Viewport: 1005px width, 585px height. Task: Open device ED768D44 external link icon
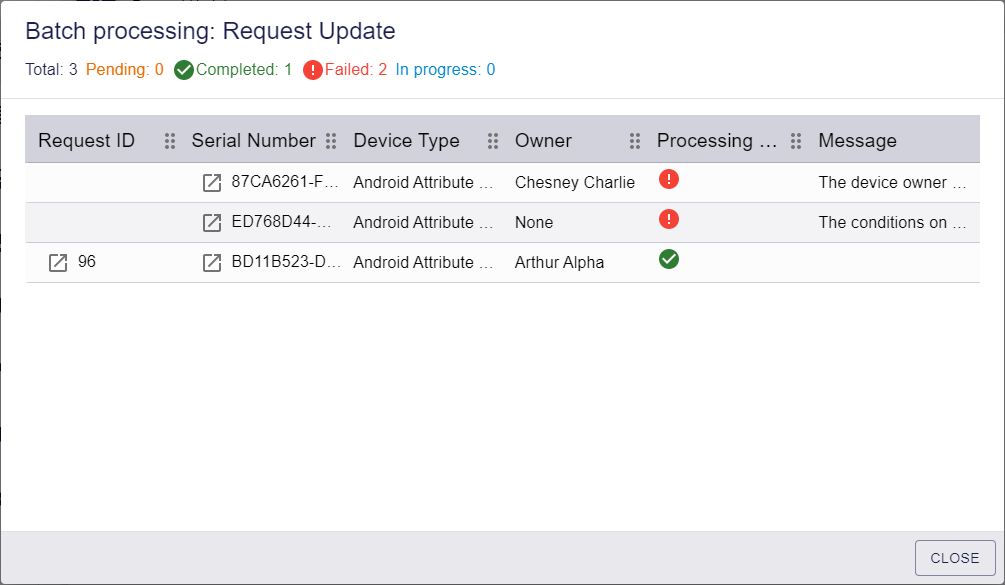(x=212, y=223)
